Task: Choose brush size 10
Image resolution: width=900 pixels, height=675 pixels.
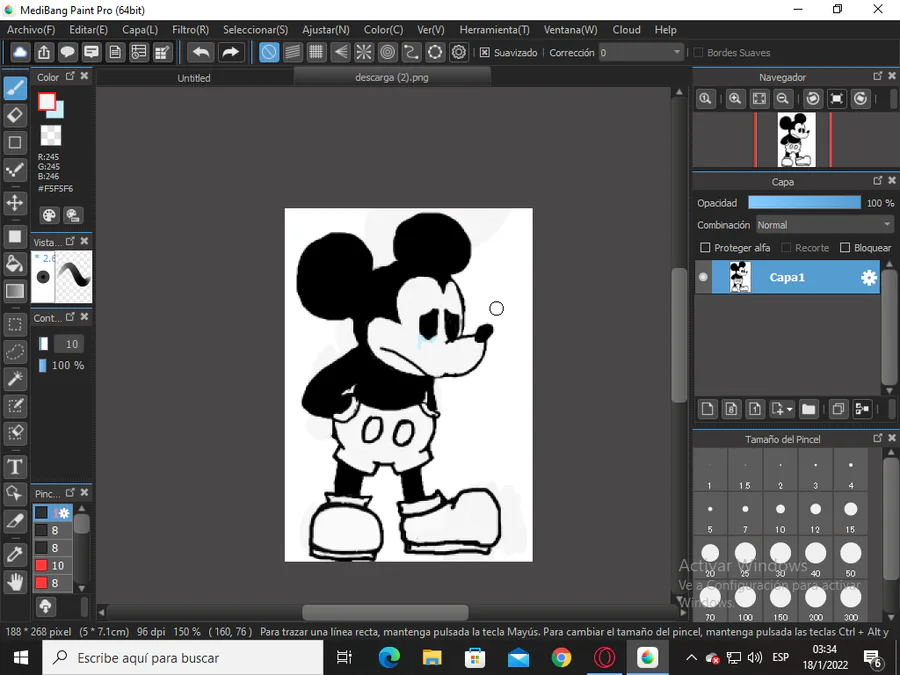Action: coord(780,514)
